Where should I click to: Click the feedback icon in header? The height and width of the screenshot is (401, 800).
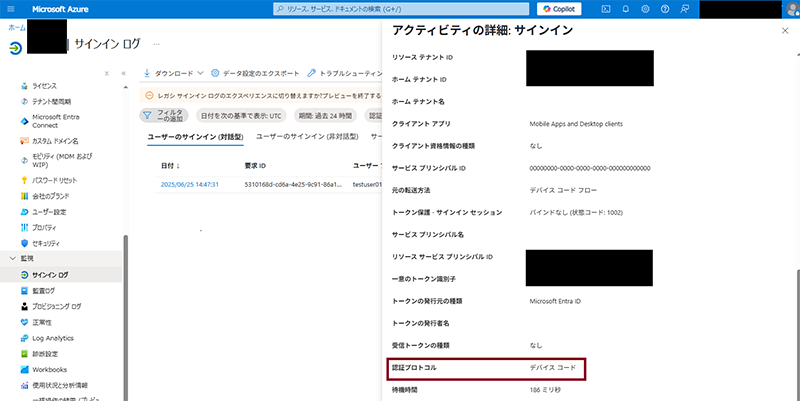[x=685, y=9]
